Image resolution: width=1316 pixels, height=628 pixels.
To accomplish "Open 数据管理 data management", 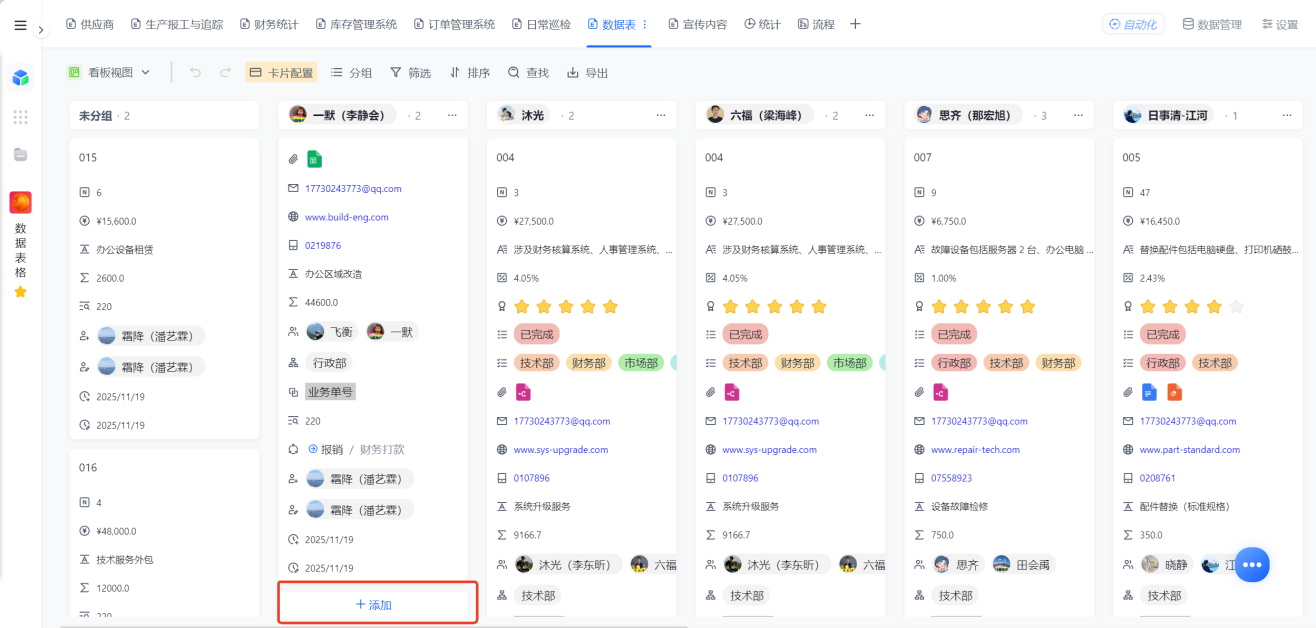I will click(1212, 24).
